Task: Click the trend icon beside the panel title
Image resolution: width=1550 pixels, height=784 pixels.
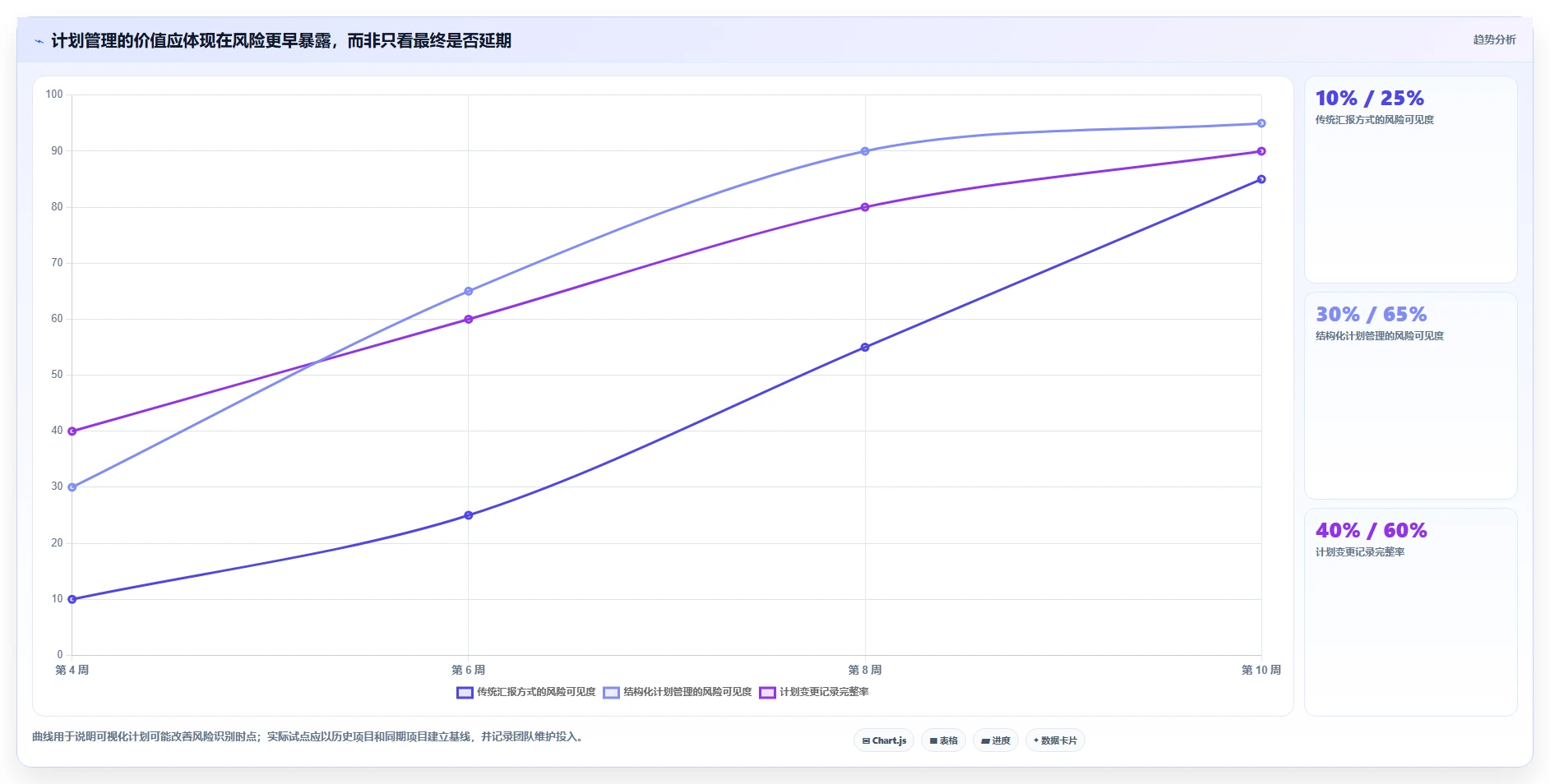Action: [x=39, y=41]
